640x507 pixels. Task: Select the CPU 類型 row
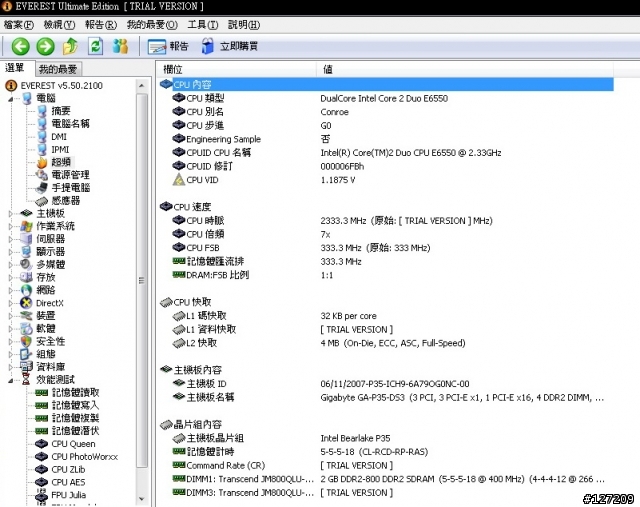[x=386, y=98]
